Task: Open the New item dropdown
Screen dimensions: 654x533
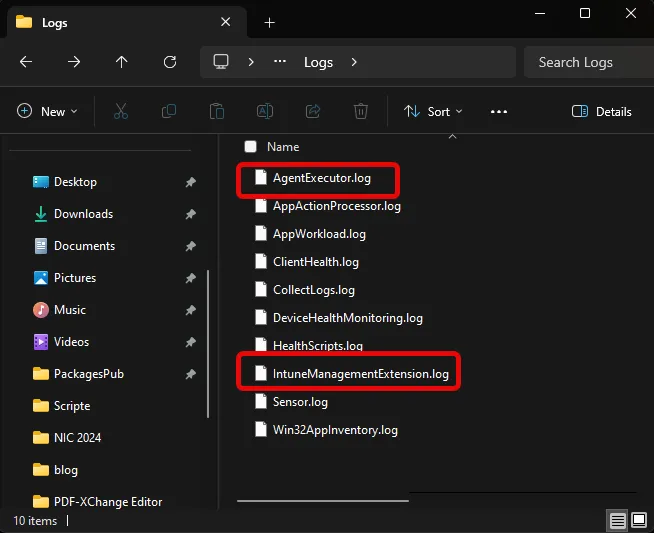Action: (47, 111)
